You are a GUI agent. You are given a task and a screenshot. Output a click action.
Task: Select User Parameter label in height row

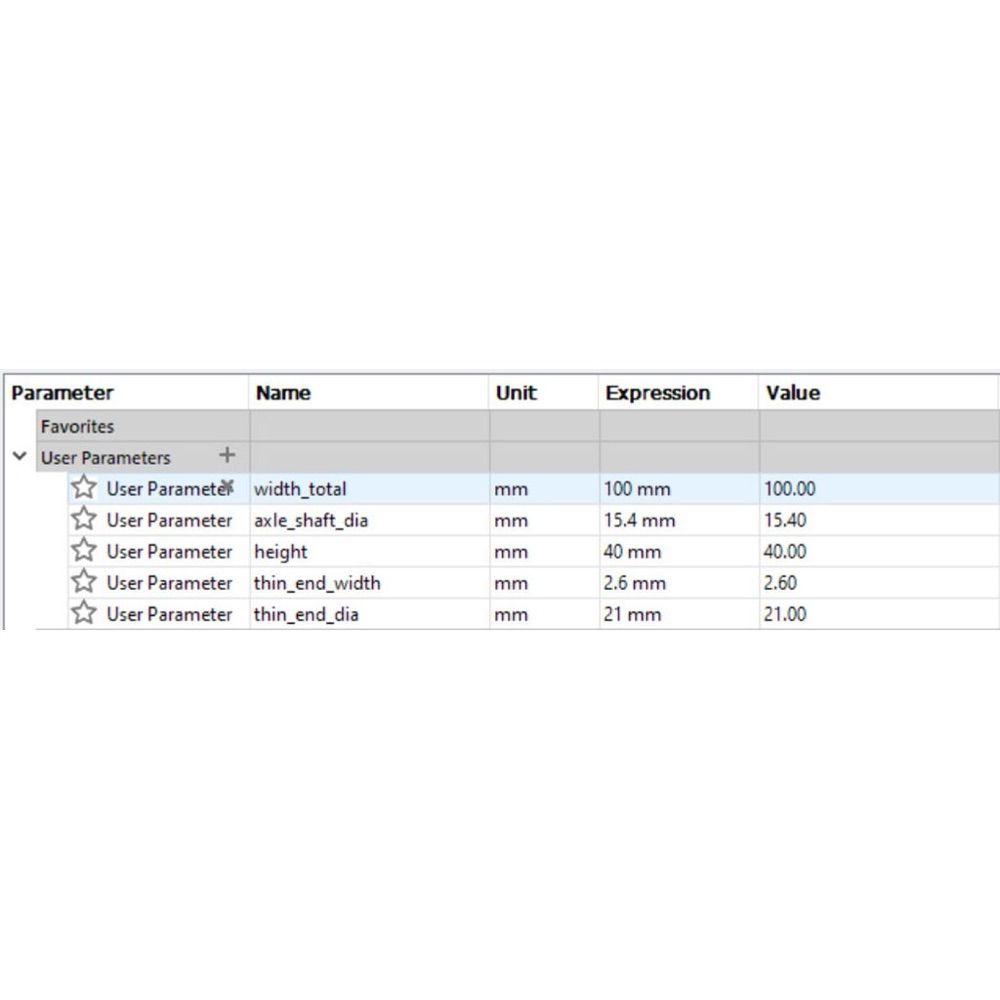(x=169, y=552)
